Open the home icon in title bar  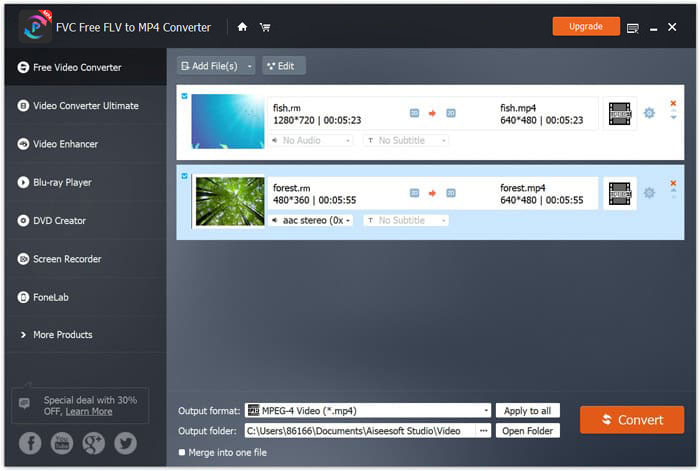[x=242, y=27]
